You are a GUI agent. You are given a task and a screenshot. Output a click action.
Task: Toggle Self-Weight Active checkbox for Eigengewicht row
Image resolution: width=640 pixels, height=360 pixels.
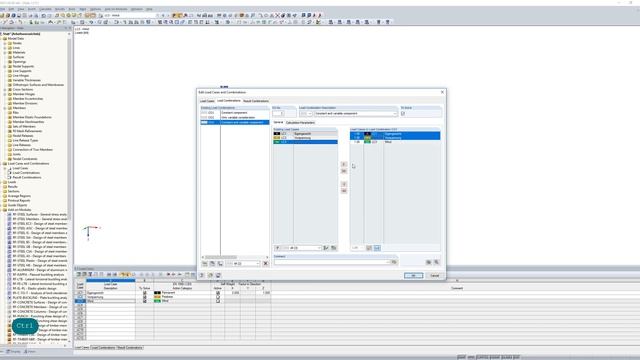click(218, 293)
